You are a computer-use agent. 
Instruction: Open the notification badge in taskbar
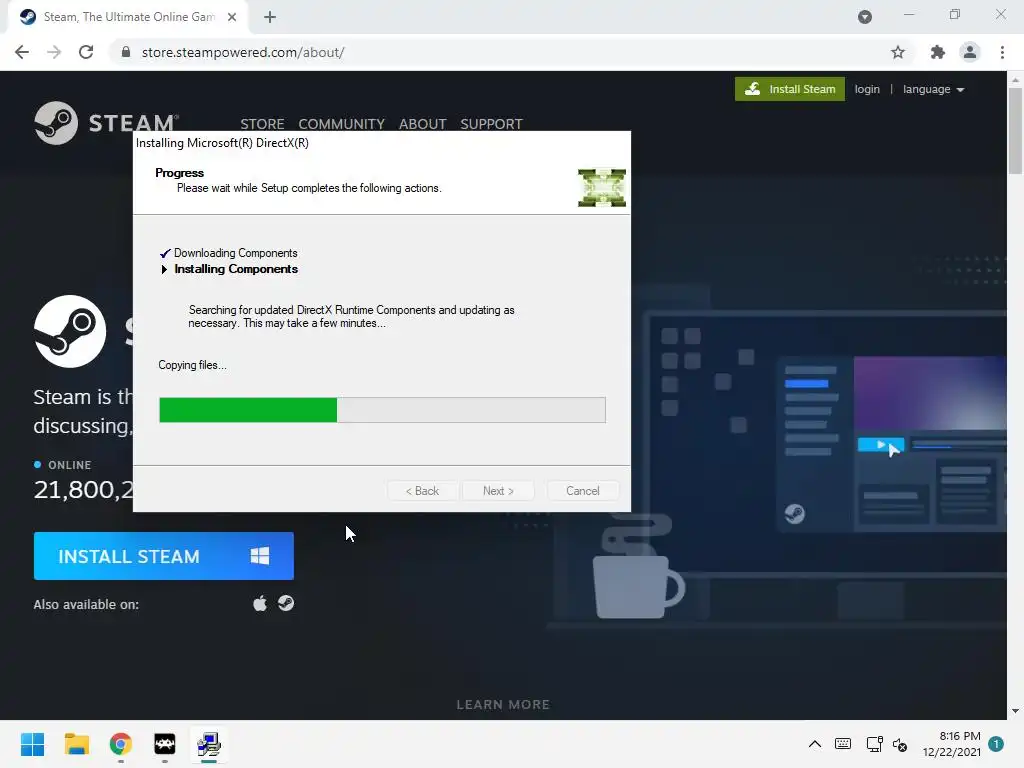point(996,744)
